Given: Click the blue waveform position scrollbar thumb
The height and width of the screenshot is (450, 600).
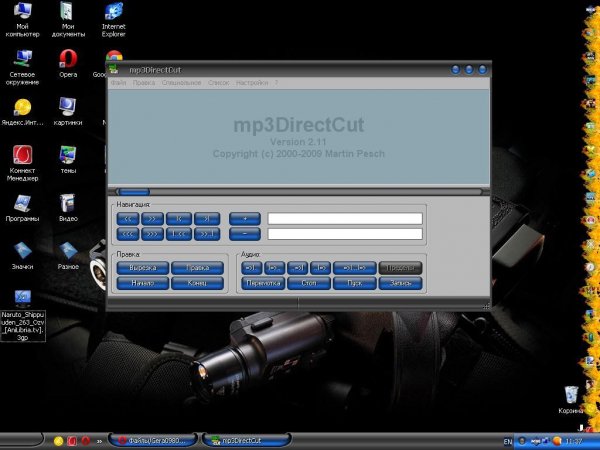Looking at the screenshot, I should click(133, 191).
